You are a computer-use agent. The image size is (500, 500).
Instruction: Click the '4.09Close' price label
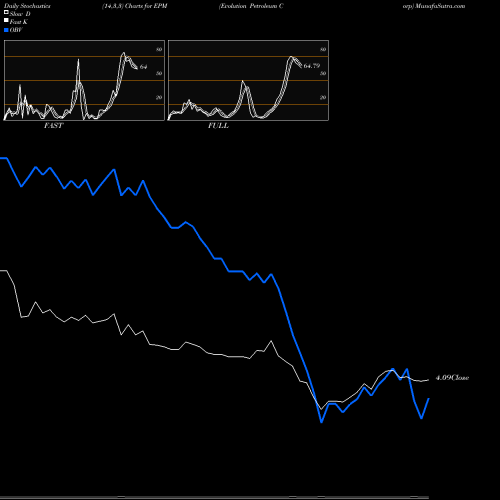pos(452,378)
